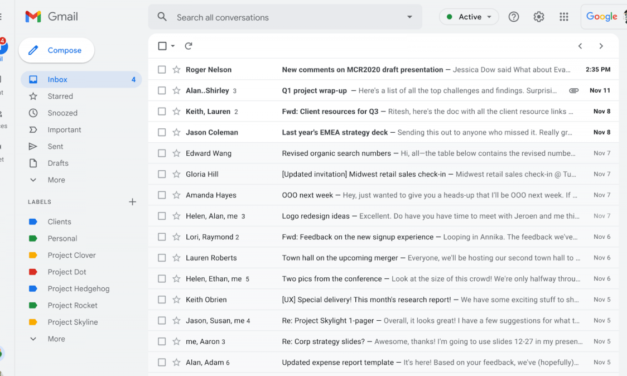Screen dimensions: 627x376
Task: Open the Inbox folder
Action: tap(81, 79)
